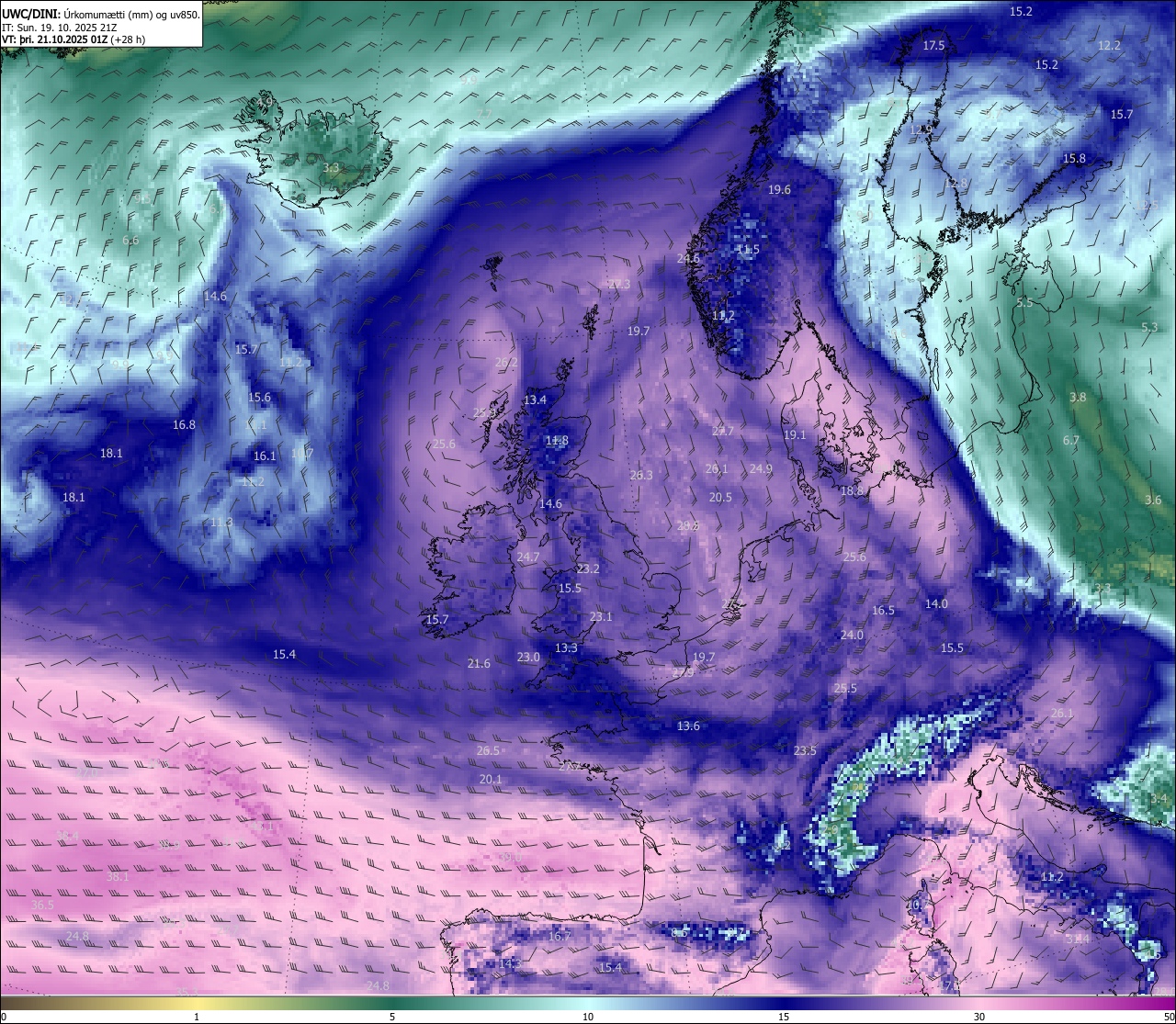The image size is (1176, 1024).
Task: Select the 17.5 value over northern Scandinavia
Action: pos(933,46)
